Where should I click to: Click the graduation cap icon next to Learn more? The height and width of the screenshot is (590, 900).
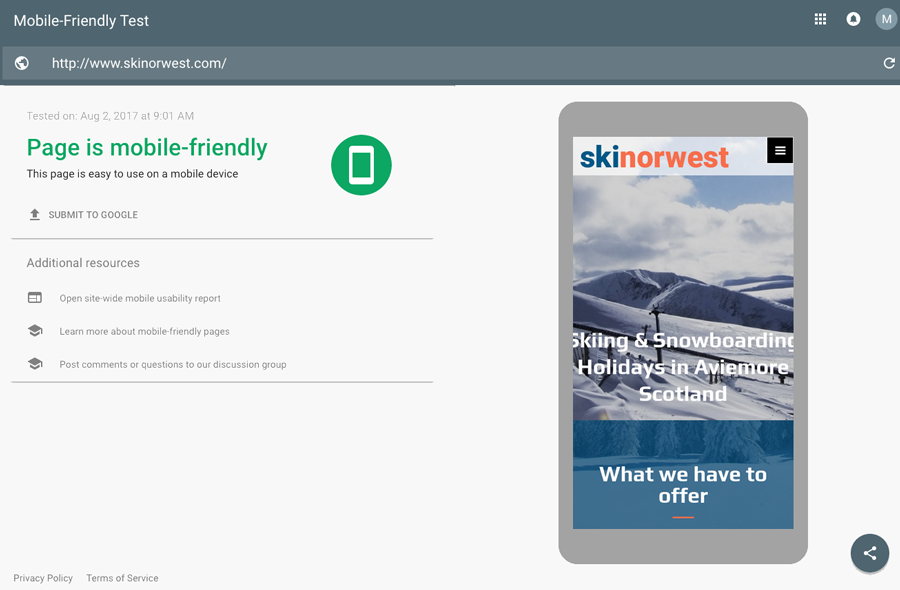click(35, 331)
